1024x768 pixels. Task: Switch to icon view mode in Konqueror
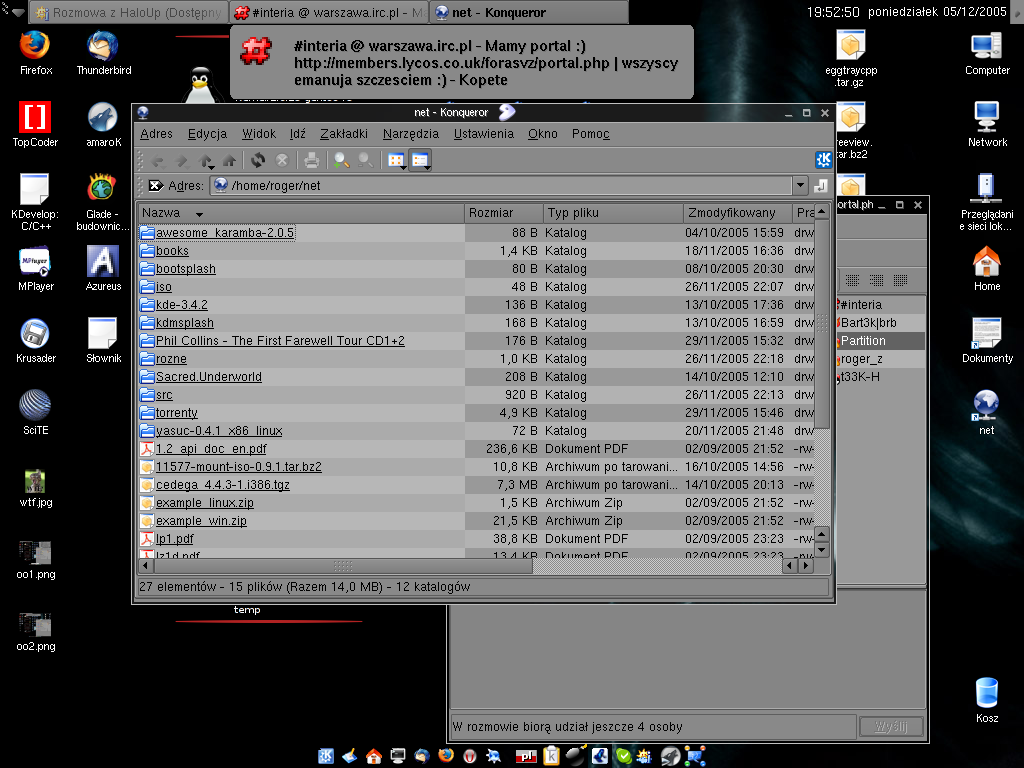[396, 160]
